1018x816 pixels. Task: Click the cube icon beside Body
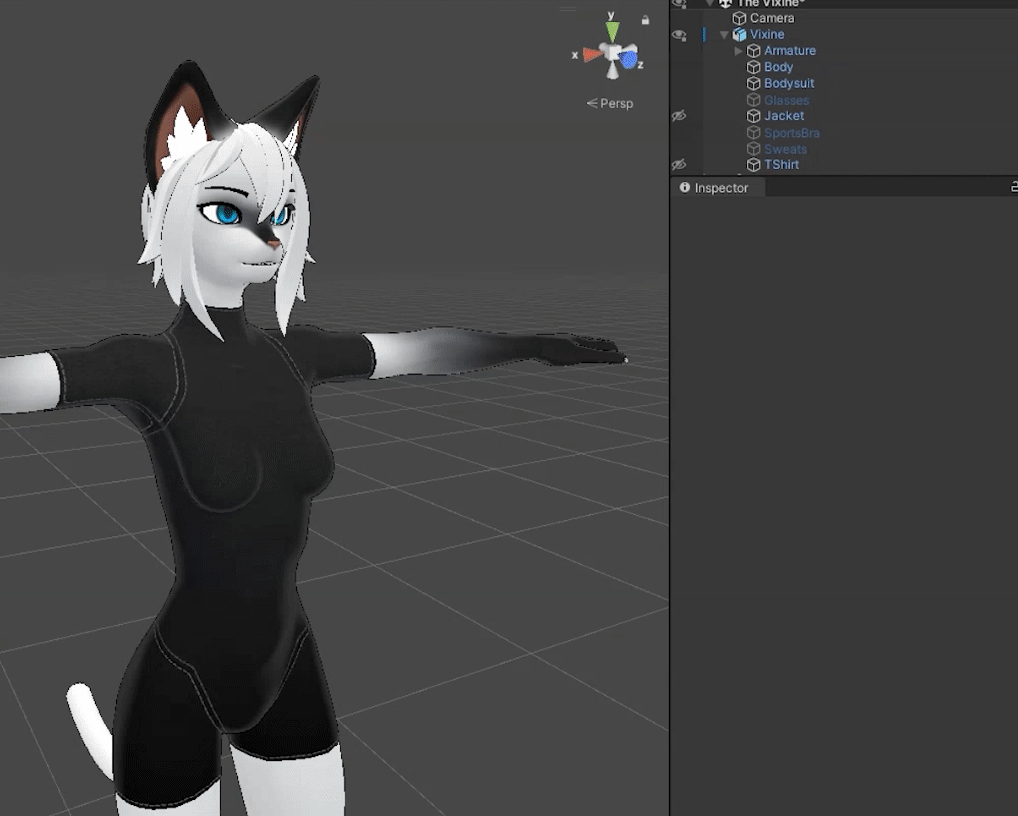753,67
